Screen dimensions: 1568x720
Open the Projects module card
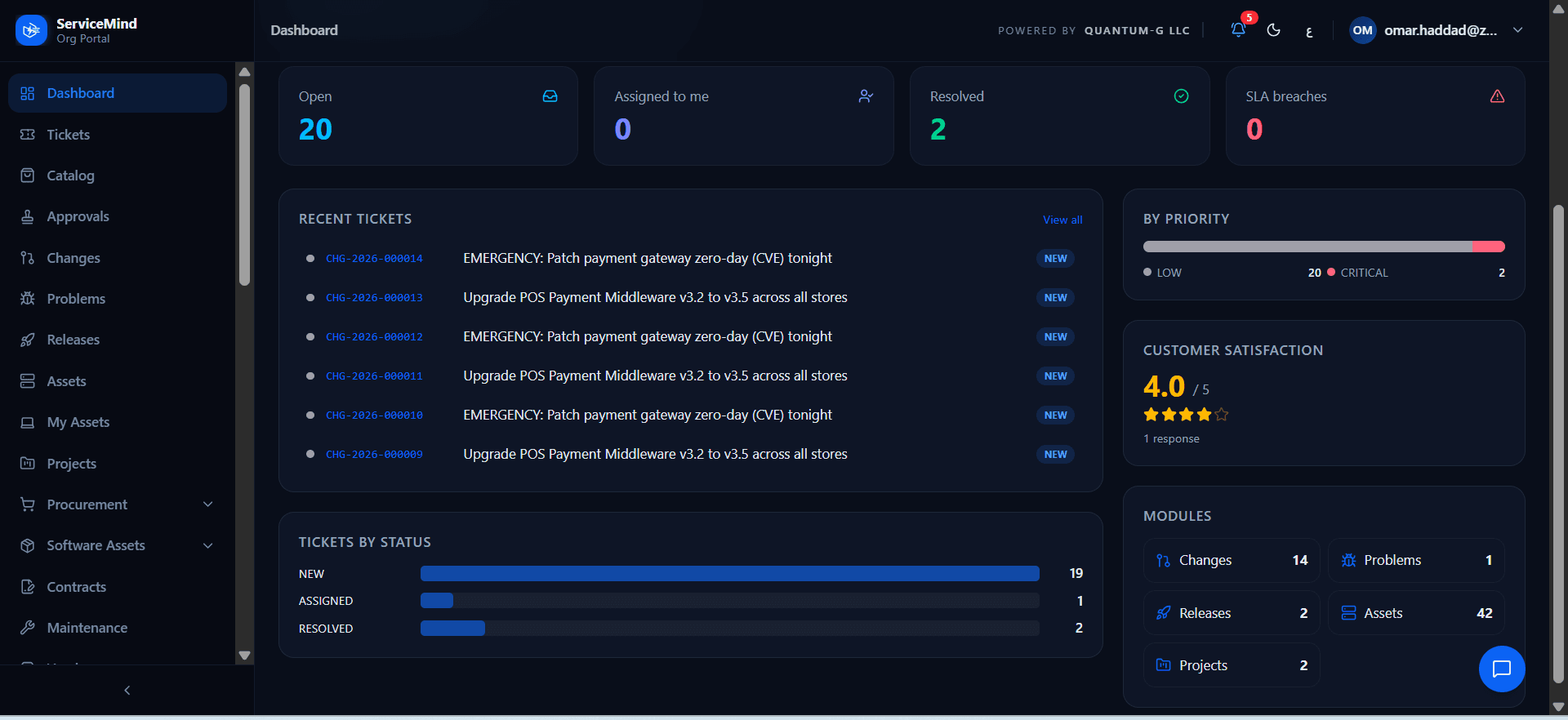(x=1232, y=665)
